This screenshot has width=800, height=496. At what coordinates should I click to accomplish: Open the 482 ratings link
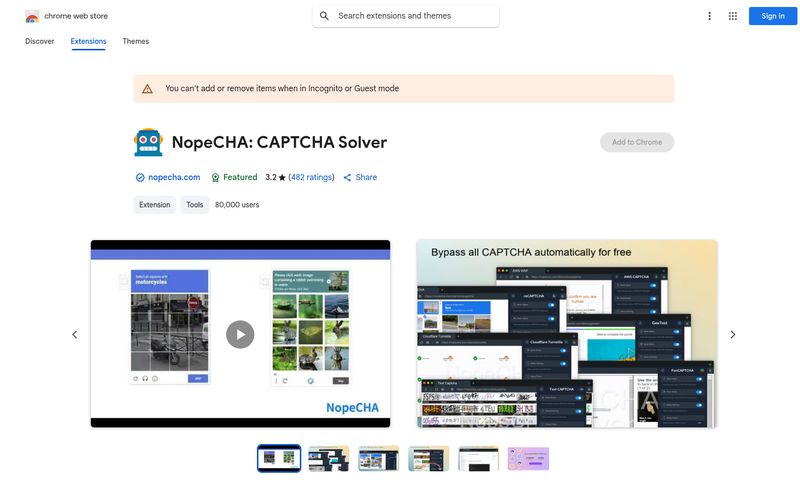click(311, 177)
